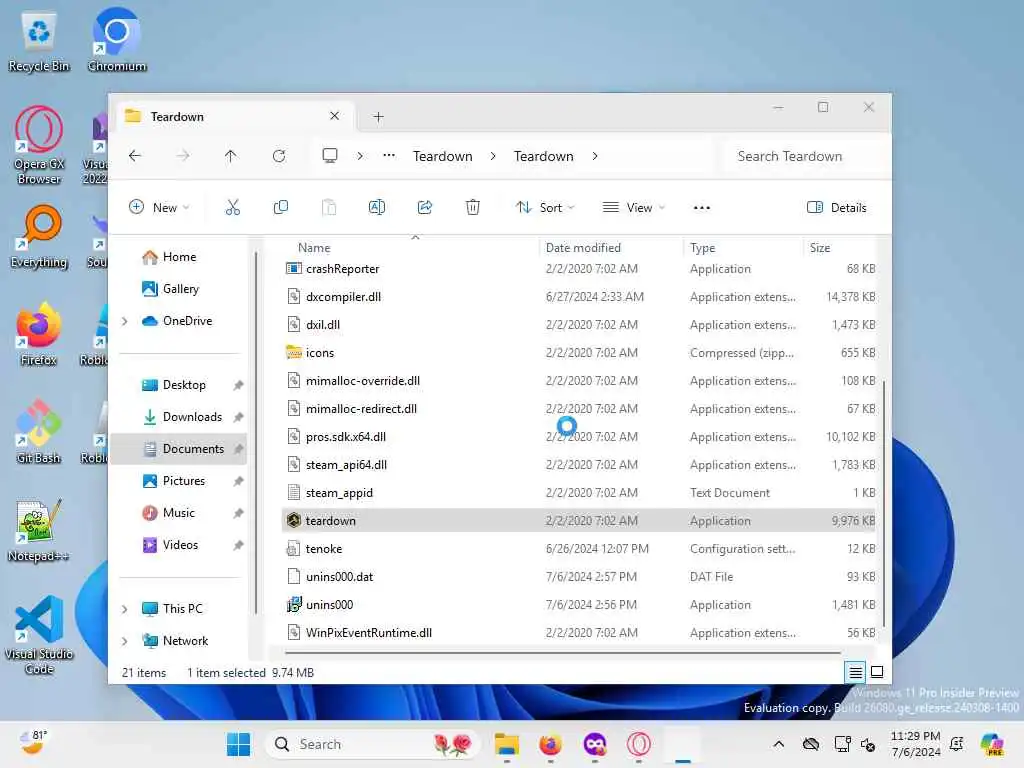Screen dimensions: 1024x768
Task: Open Pictures quick access folder
Action: [184, 481]
